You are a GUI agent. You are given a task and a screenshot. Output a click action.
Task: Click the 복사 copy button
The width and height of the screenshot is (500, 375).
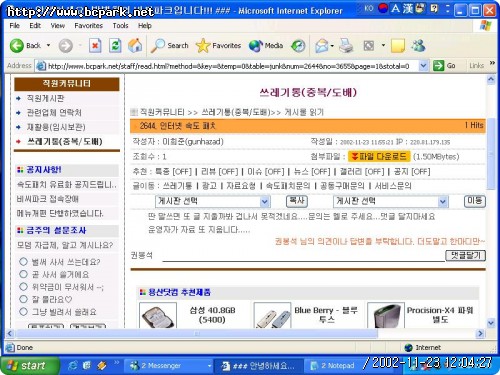tap(297, 201)
